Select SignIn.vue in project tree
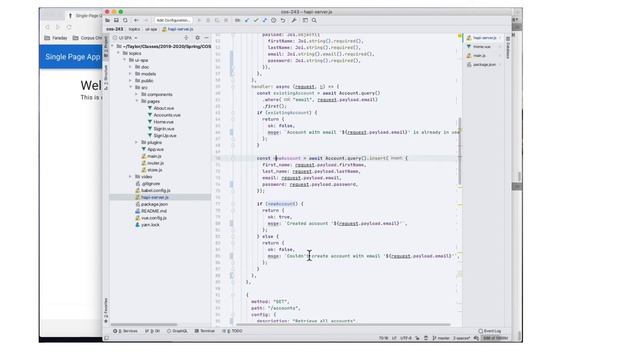The width and height of the screenshot is (640, 360). pos(162,129)
